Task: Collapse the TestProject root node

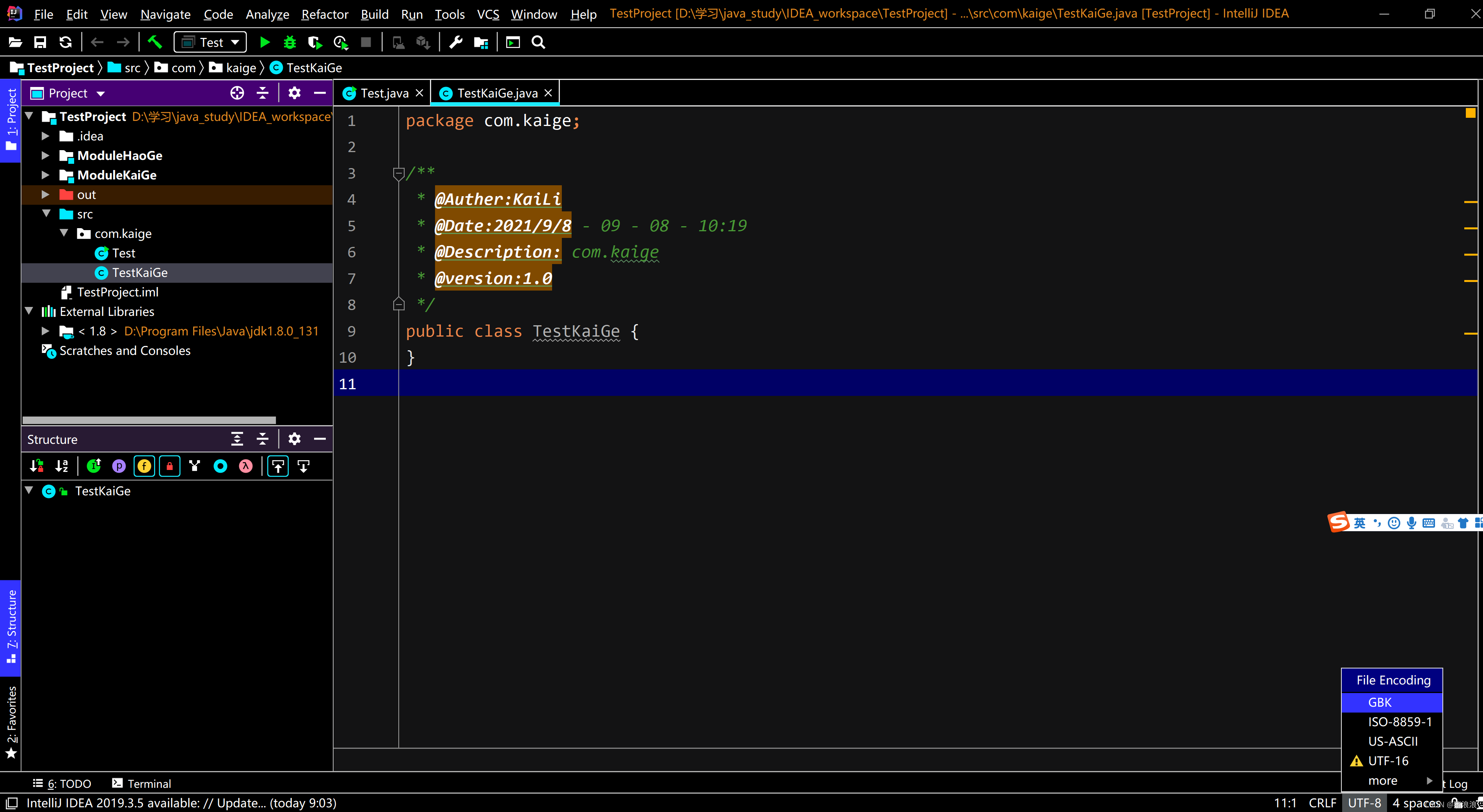Action: 29,116
